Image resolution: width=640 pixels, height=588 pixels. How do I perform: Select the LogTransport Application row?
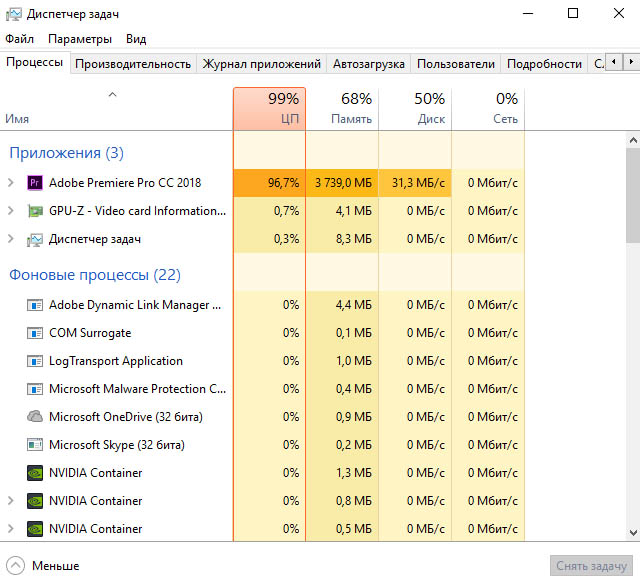click(262, 361)
